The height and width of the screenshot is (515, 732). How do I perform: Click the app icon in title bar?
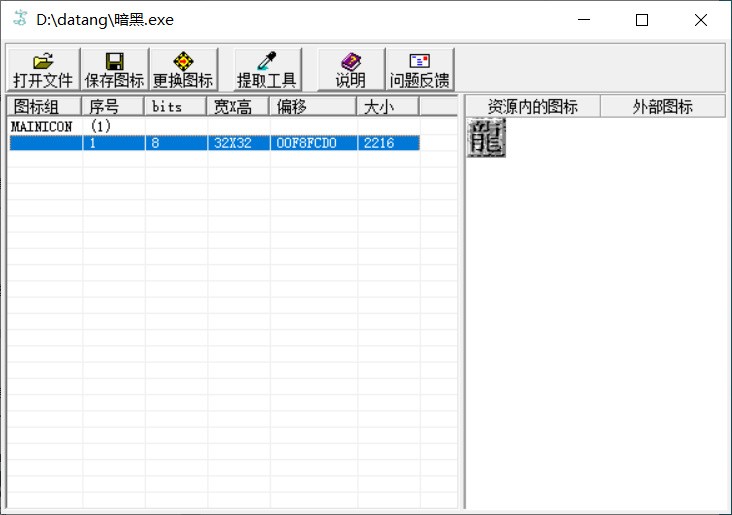tap(20, 19)
